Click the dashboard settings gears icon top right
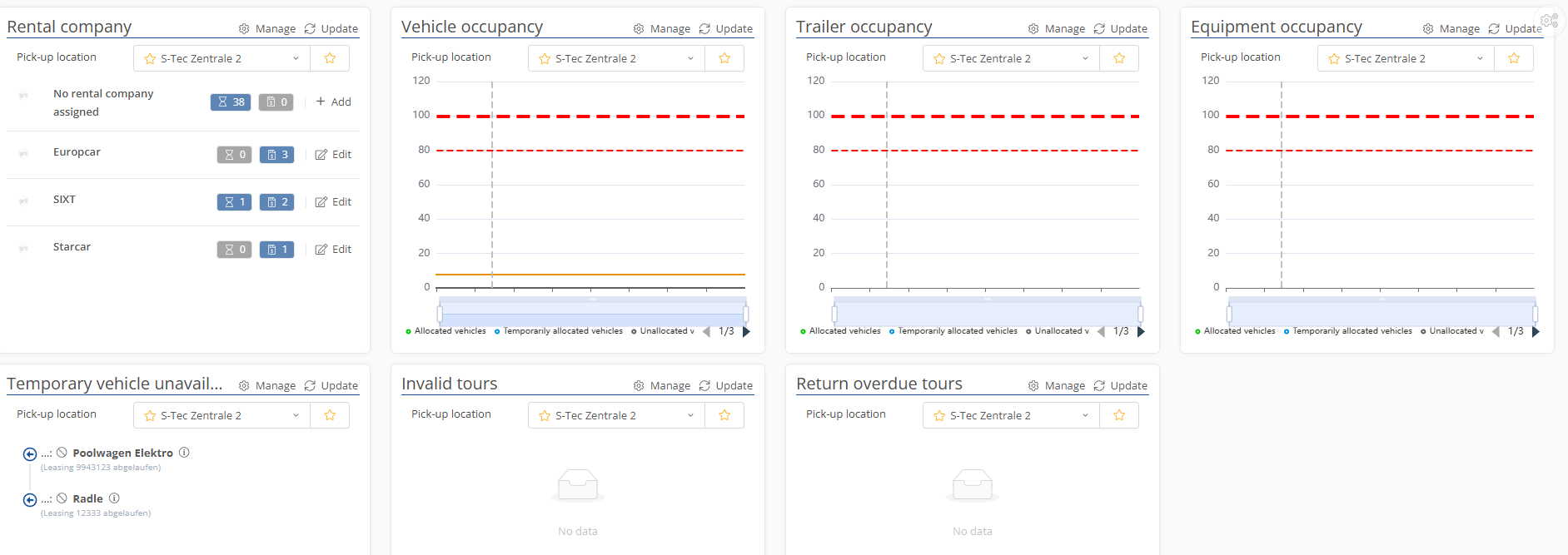This screenshot has height=555, width=1568. [1549, 20]
